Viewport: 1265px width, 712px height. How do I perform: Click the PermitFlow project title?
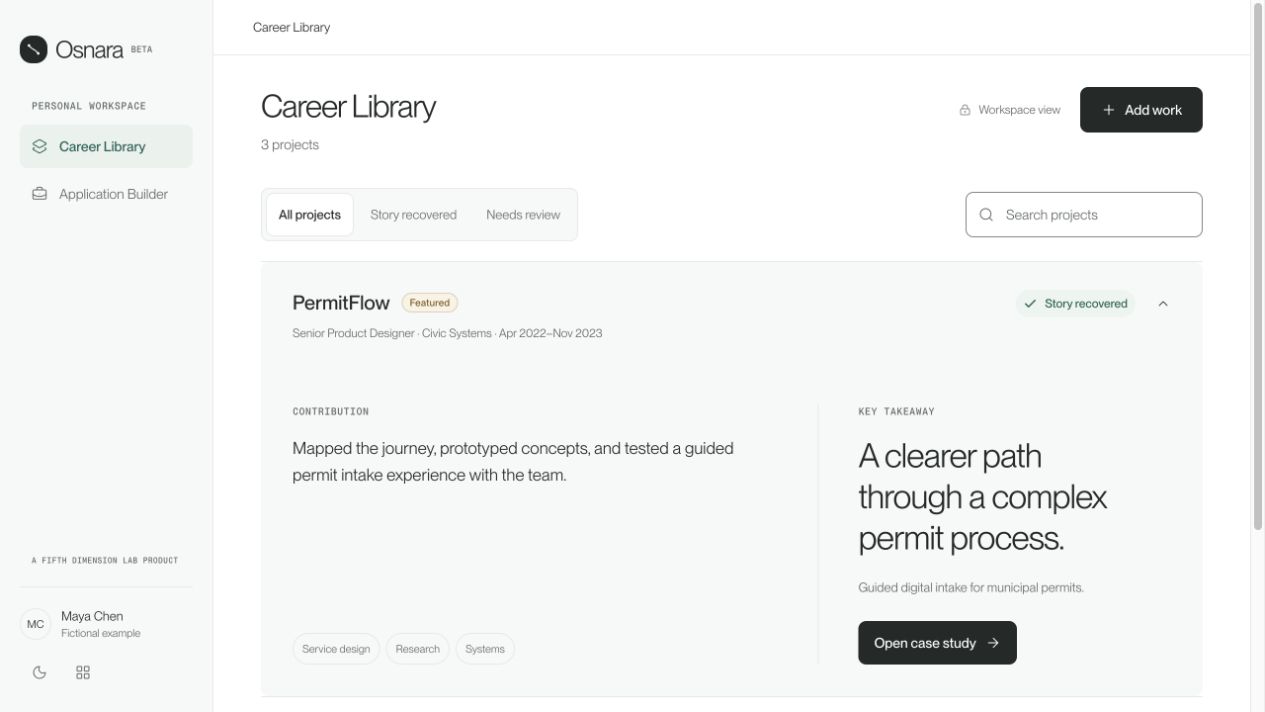pos(341,303)
